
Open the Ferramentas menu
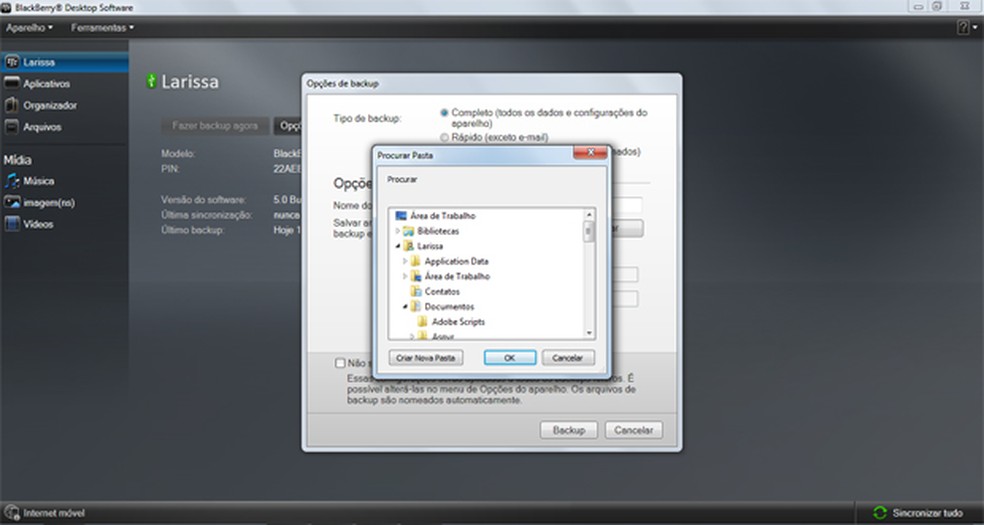coord(102,28)
